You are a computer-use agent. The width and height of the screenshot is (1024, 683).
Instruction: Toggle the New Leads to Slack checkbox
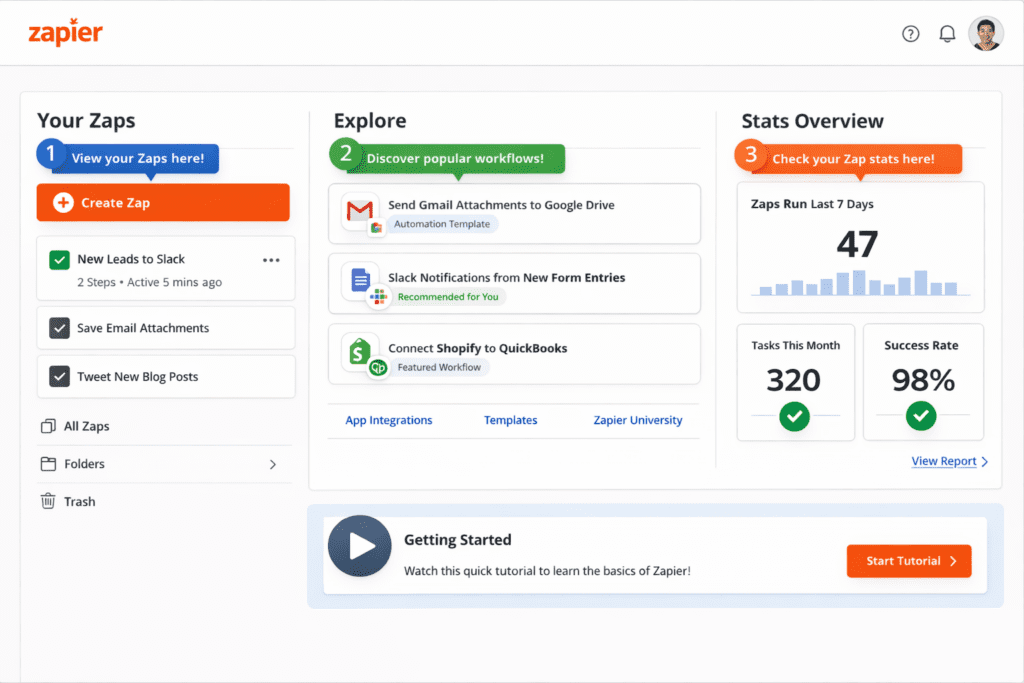59,260
